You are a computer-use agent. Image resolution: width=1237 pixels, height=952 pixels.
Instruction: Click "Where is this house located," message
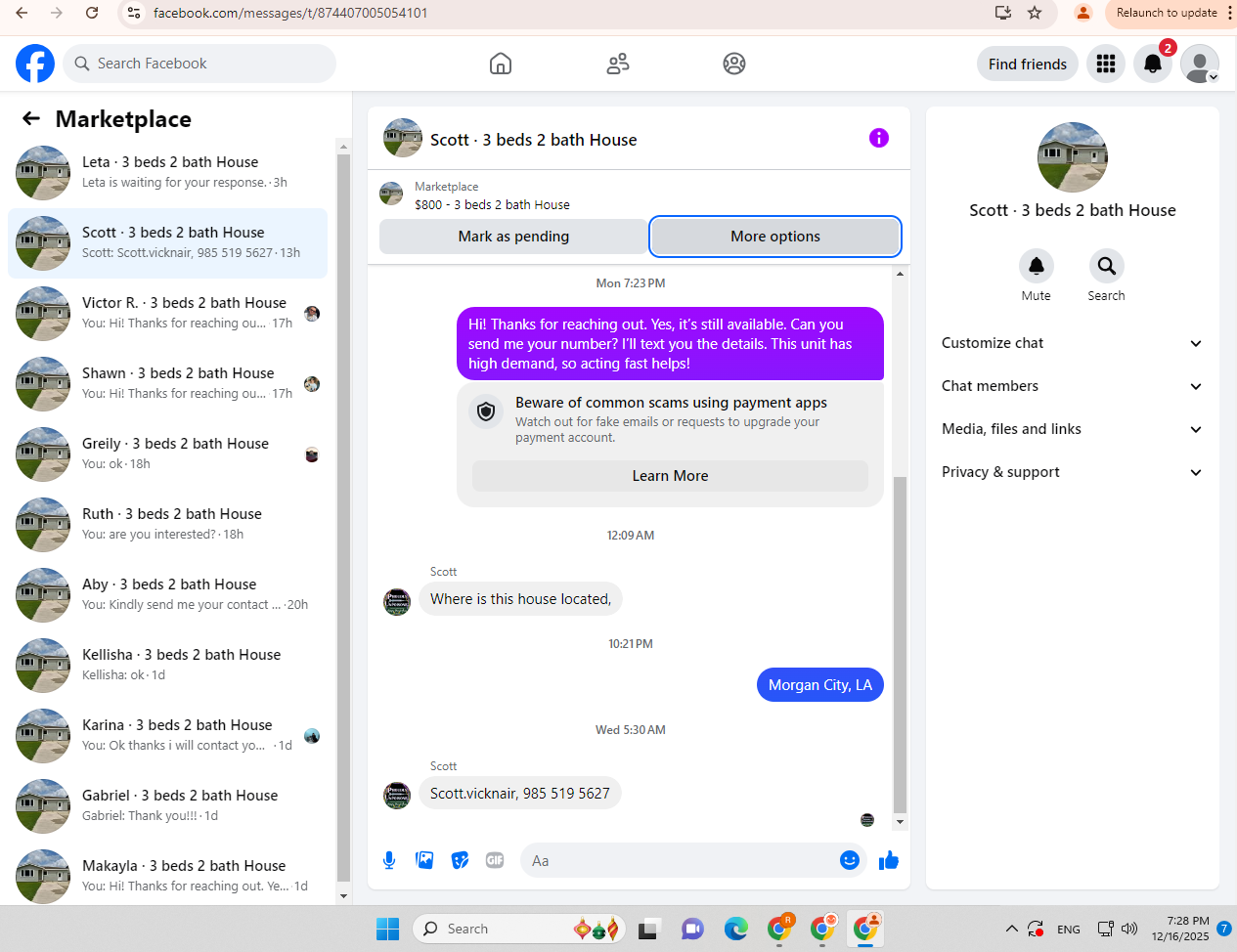(x=520, y=599)
